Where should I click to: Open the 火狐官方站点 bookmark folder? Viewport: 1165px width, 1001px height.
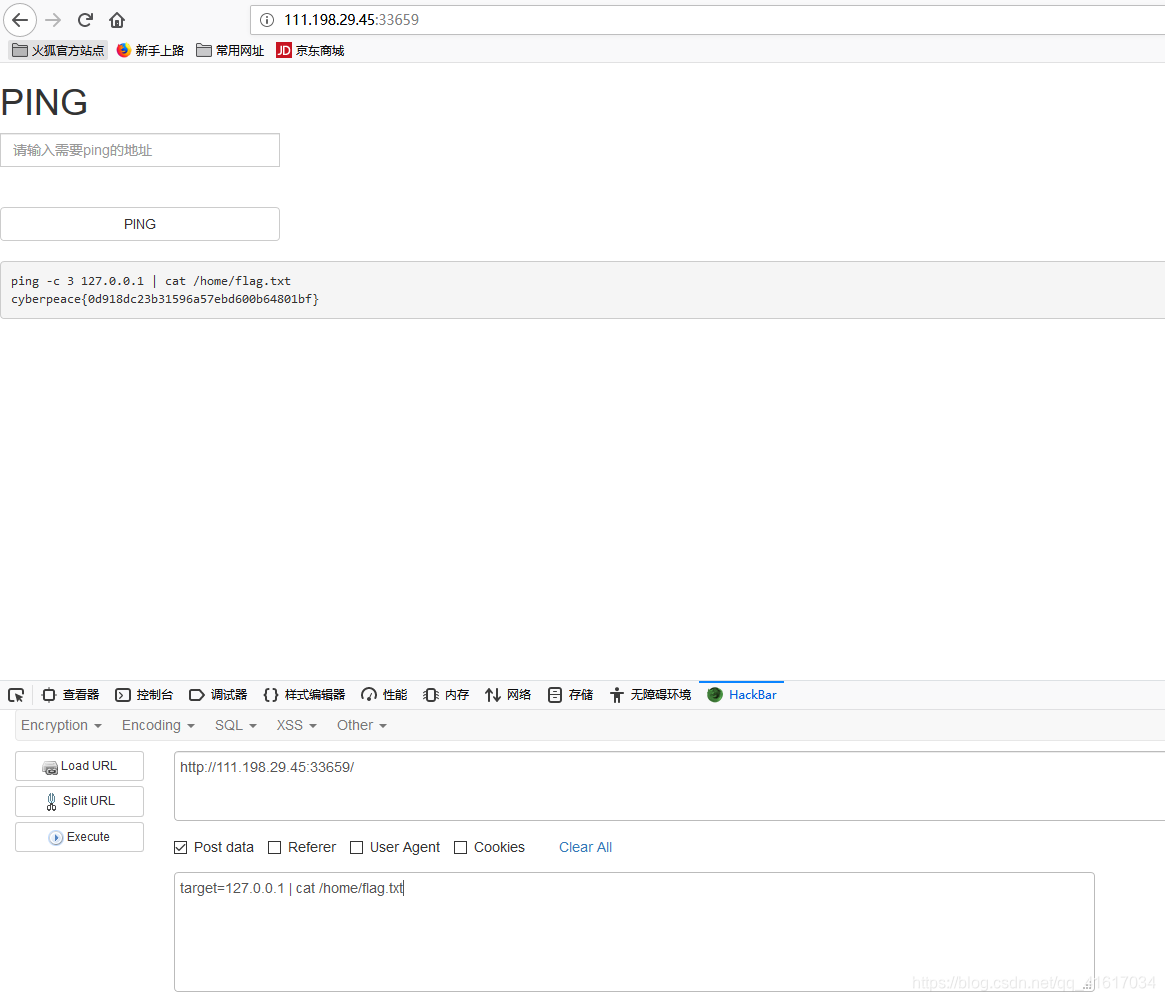pos(58,51)
